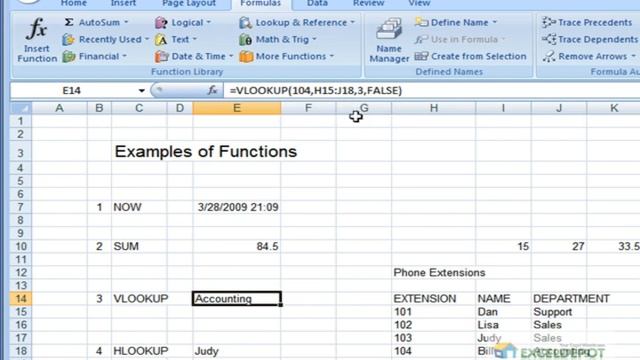Open the Name Manager
This screenshot has height=360, width=640.
click(389, 40)
